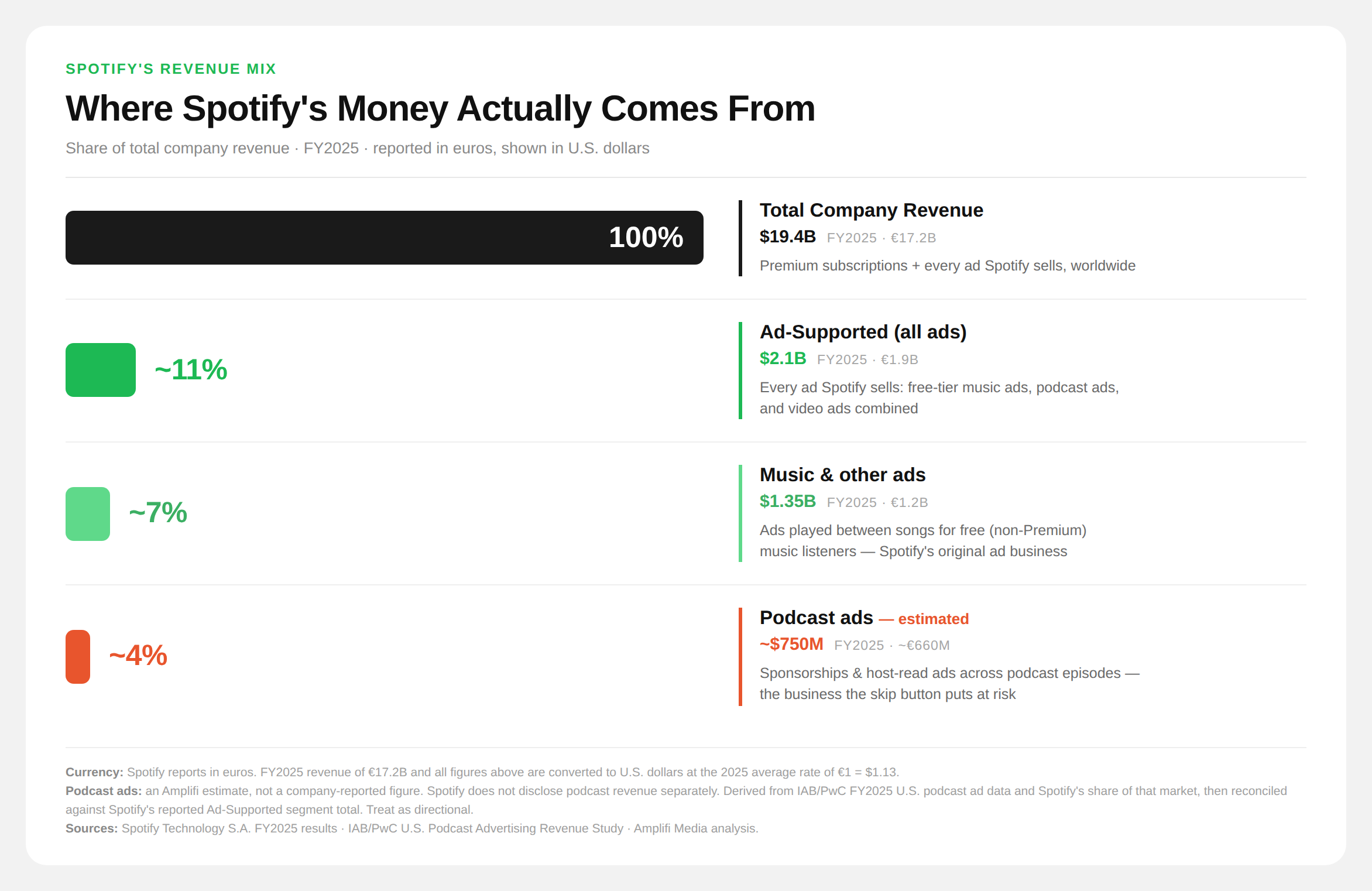
Task: Click the ~11% percentage label
Action: (191, 370)
